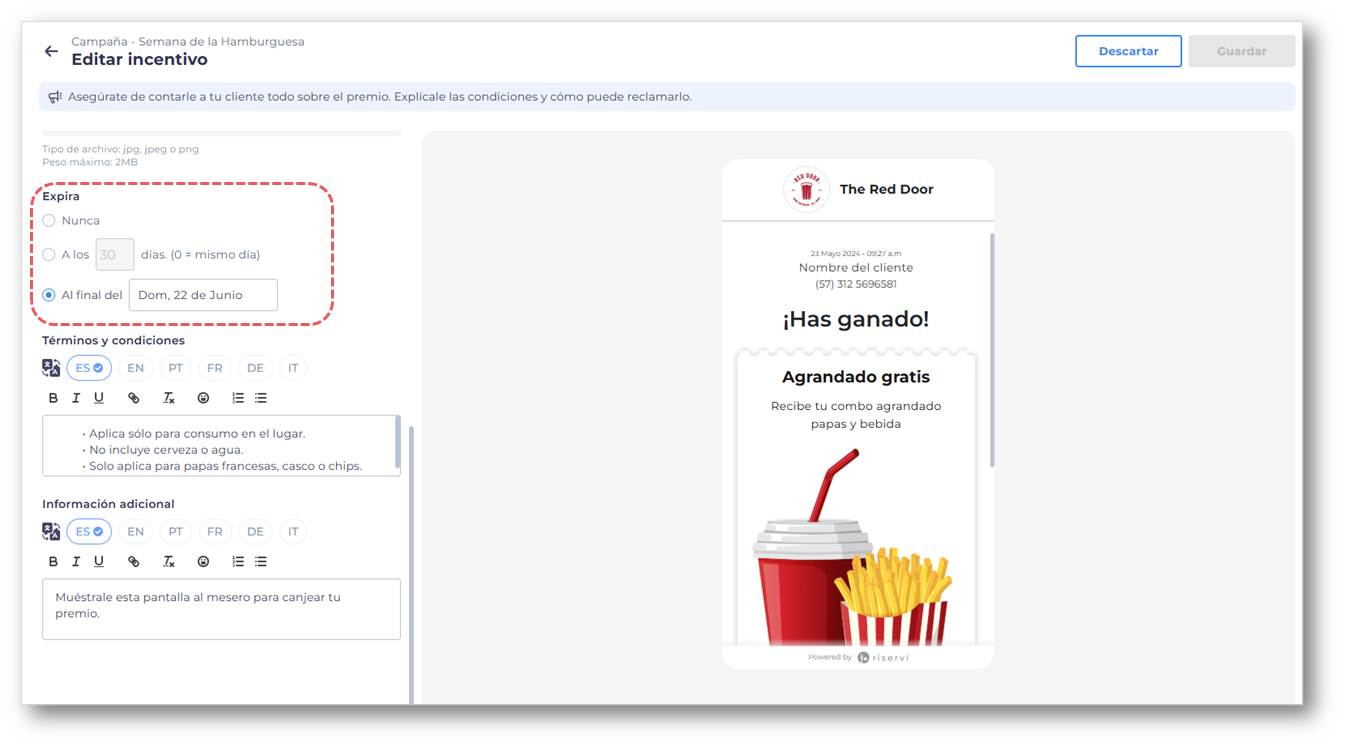Select ES language tab for Información adicional
Screen dimensions: 1345x747
pyautogui.click(x=89, y=532)
